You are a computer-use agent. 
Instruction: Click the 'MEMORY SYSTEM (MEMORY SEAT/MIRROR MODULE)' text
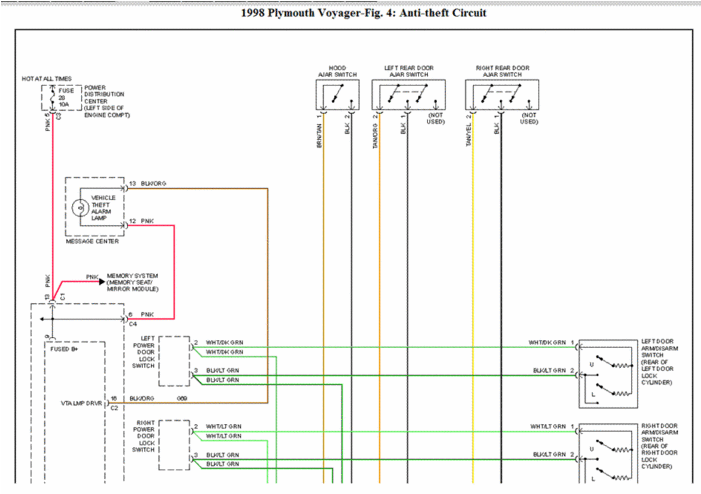(x=132, y=283)
